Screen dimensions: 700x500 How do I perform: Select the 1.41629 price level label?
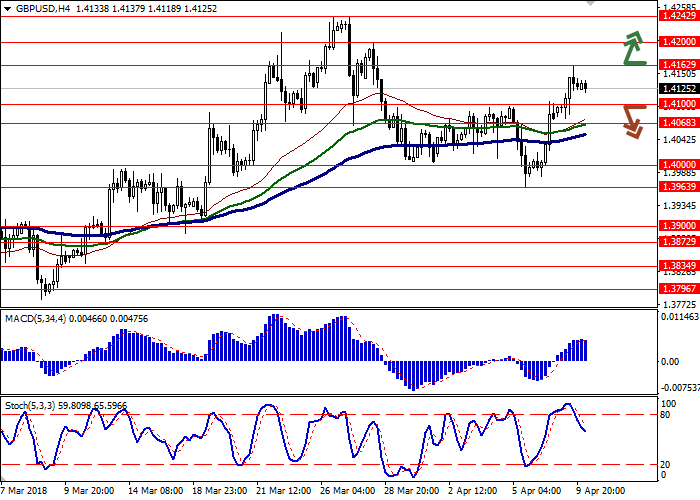[678, 64]
